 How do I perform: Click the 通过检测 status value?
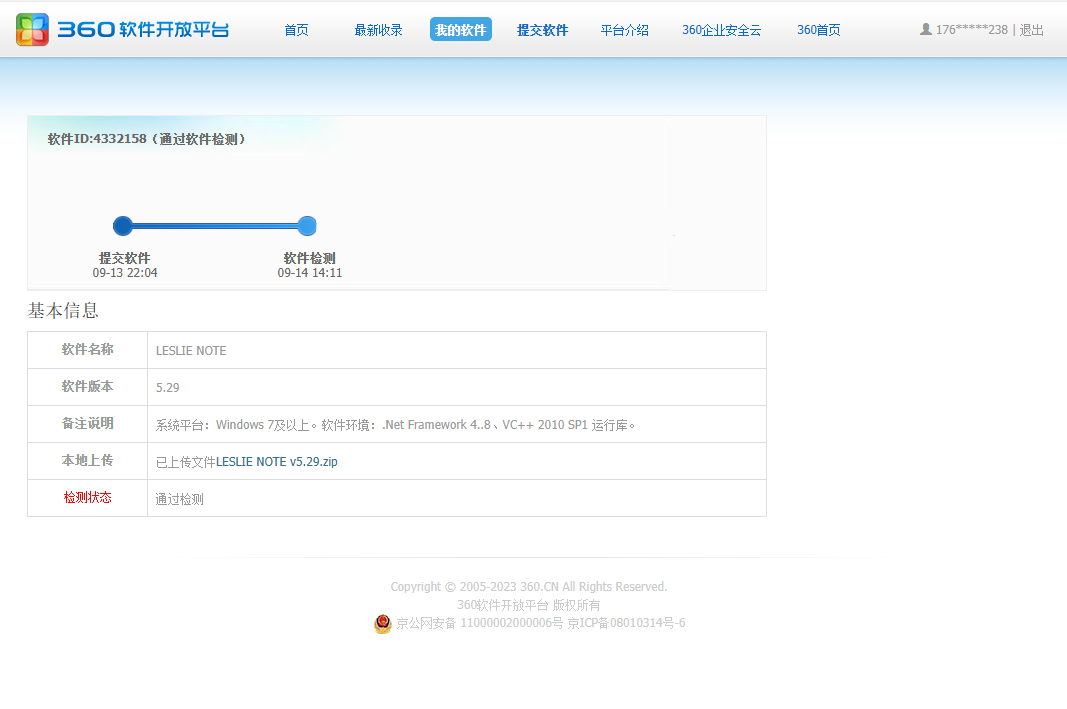click(x=180, y=499)
